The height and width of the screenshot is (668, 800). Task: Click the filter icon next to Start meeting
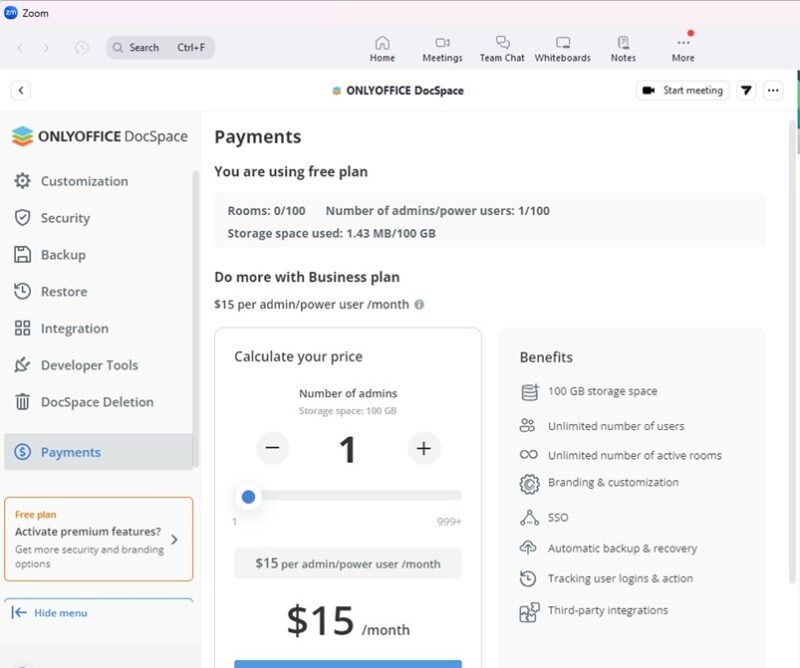pos(746,90)
